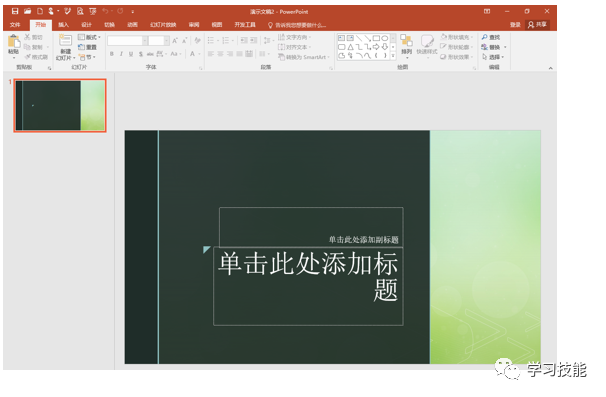Screen dimensions: 606x397
Task: Switch to the 插入 (Insert) ribbon tab
Action: point(63,25)
